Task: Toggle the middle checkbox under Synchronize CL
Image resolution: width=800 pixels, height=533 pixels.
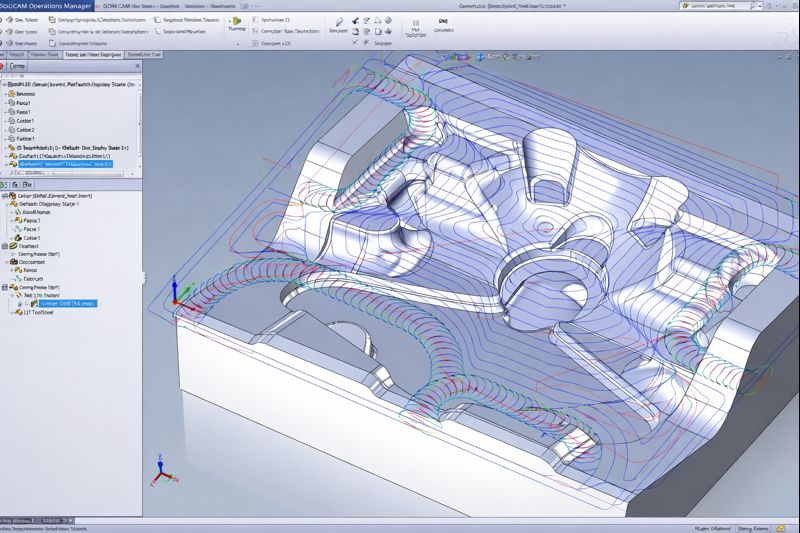Action: (254, 31)
